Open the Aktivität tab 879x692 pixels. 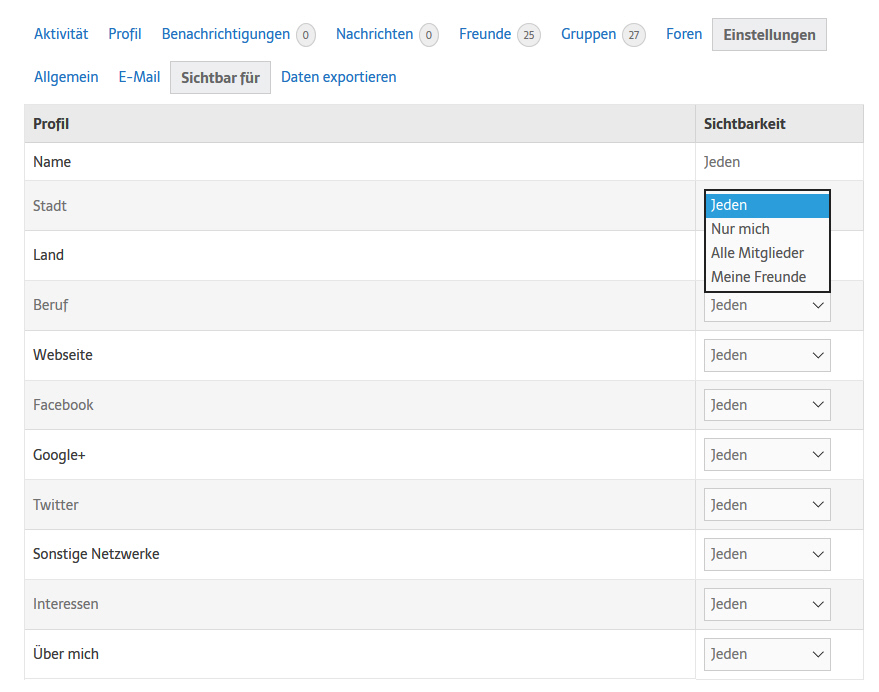point(61,34)
